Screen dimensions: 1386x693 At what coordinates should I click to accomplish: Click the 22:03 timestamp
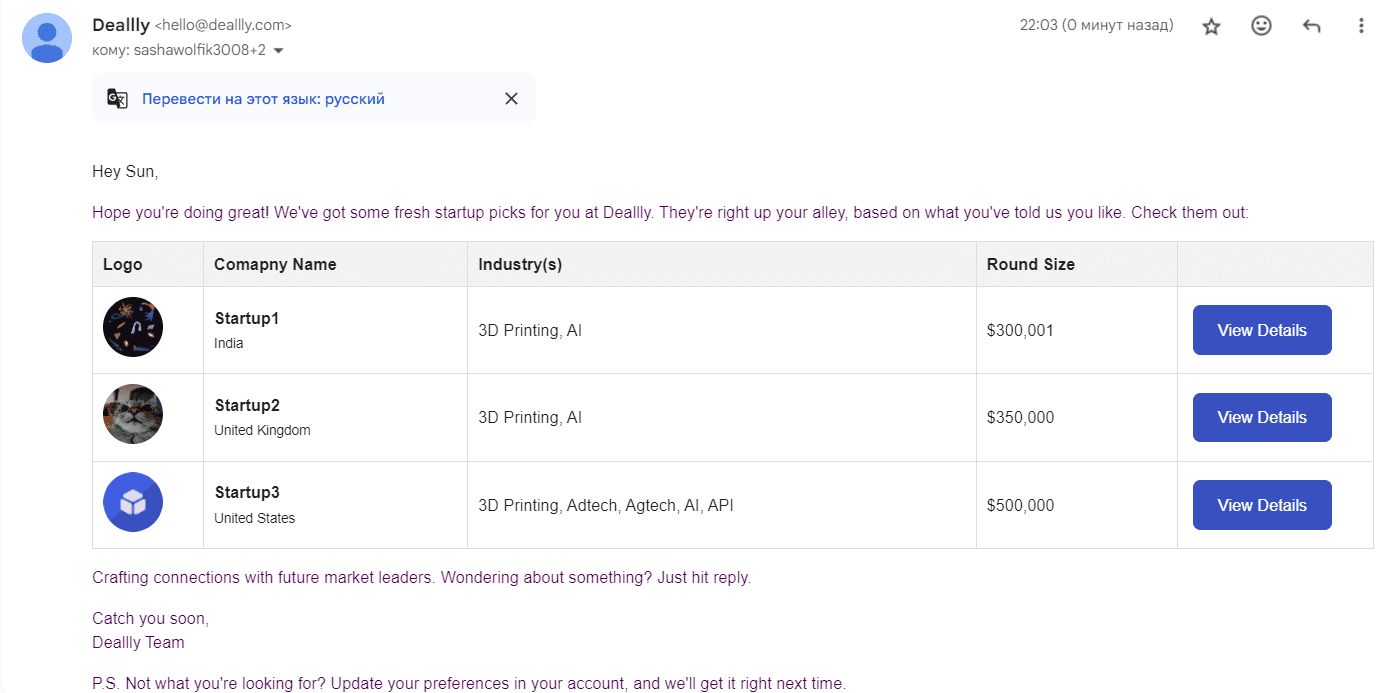(1096, 25)
